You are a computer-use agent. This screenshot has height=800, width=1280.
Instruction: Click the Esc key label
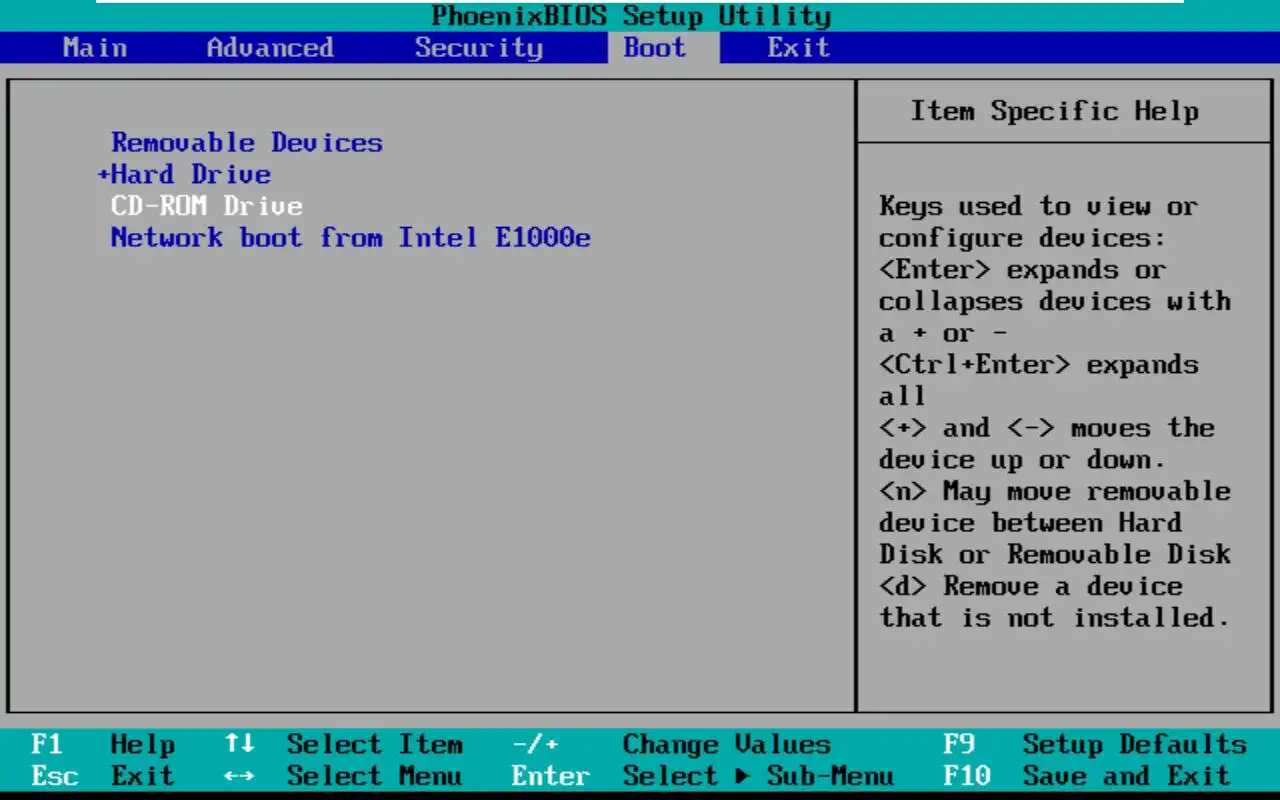coord(55,775)
